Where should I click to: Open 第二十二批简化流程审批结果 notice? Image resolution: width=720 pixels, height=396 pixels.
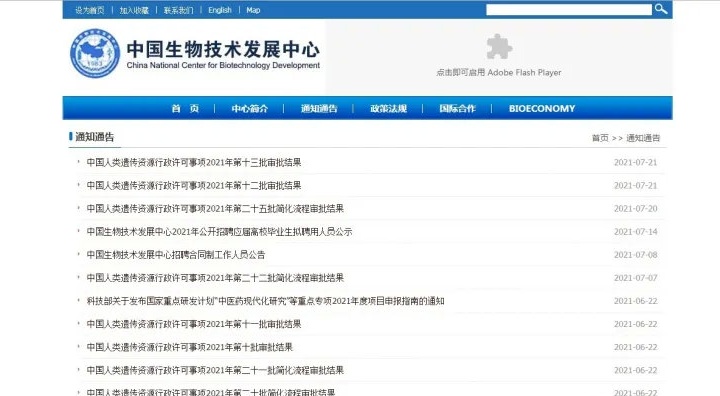click(x=215, y=277)
